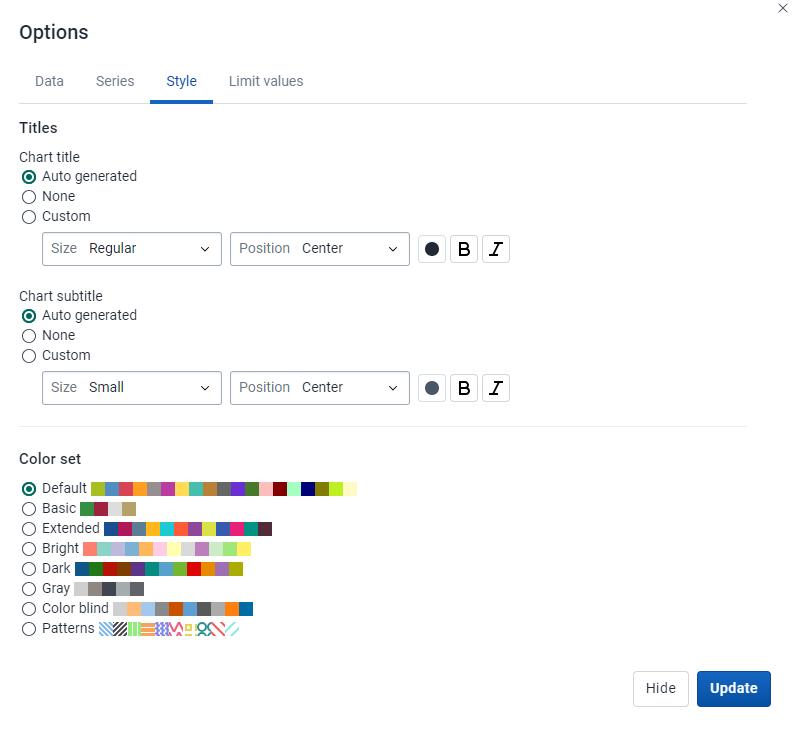Open chart title color picker
This screenshot has width=793, height=729.
(432, 249)
